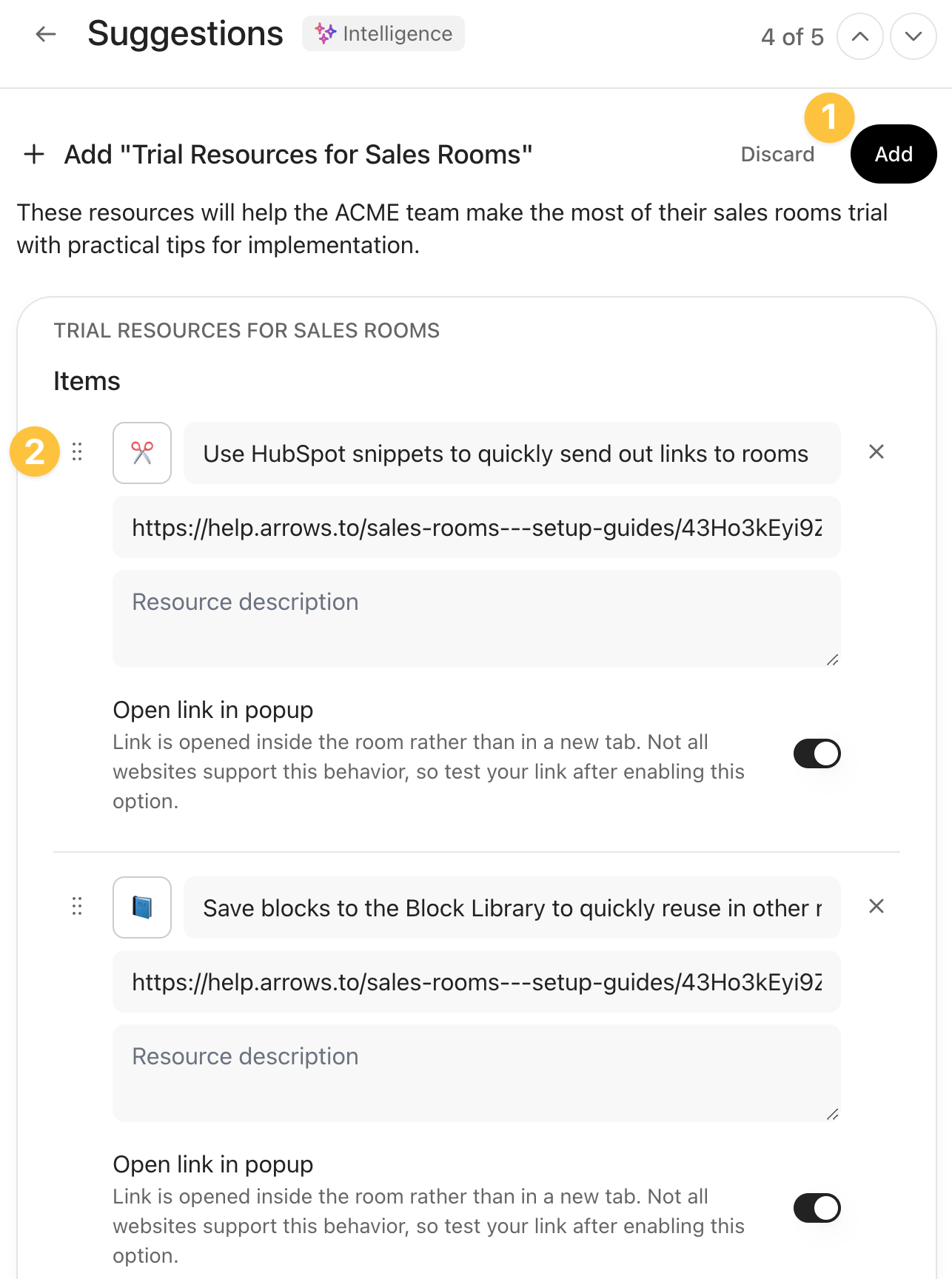The height and width of the screenshot is (1279, 952).
Task: Remove the Block Library resource item
Action: [x=876, y=907]
